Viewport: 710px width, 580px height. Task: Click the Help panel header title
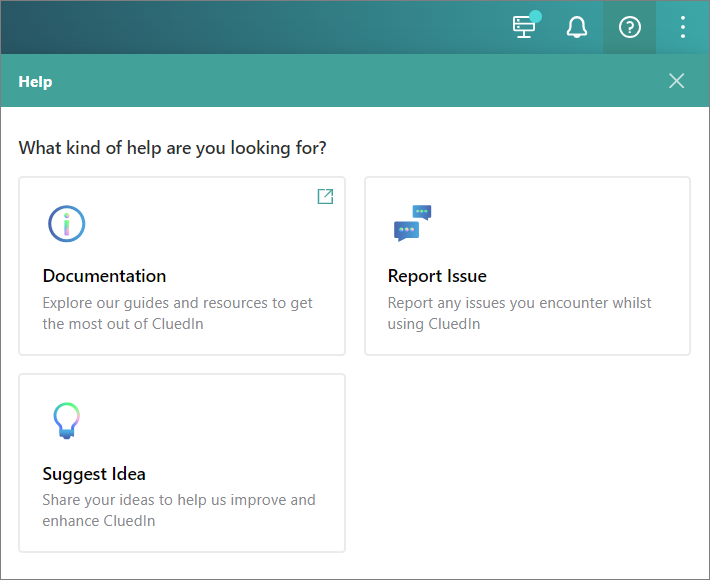35,82
